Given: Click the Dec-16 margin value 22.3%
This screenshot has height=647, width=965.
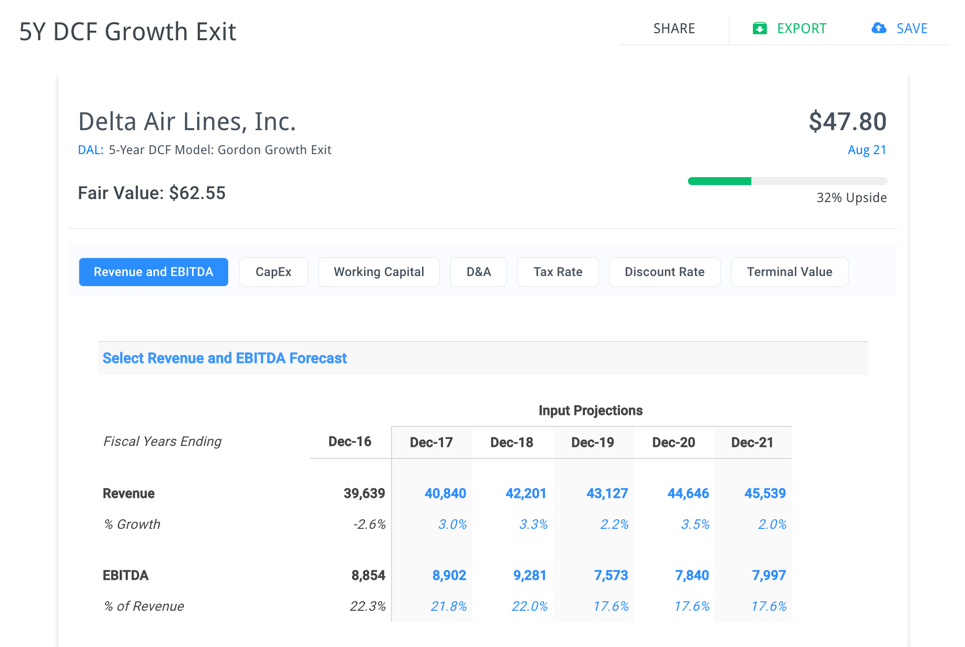Looking at the screenshot, I should tap(367, 606).
